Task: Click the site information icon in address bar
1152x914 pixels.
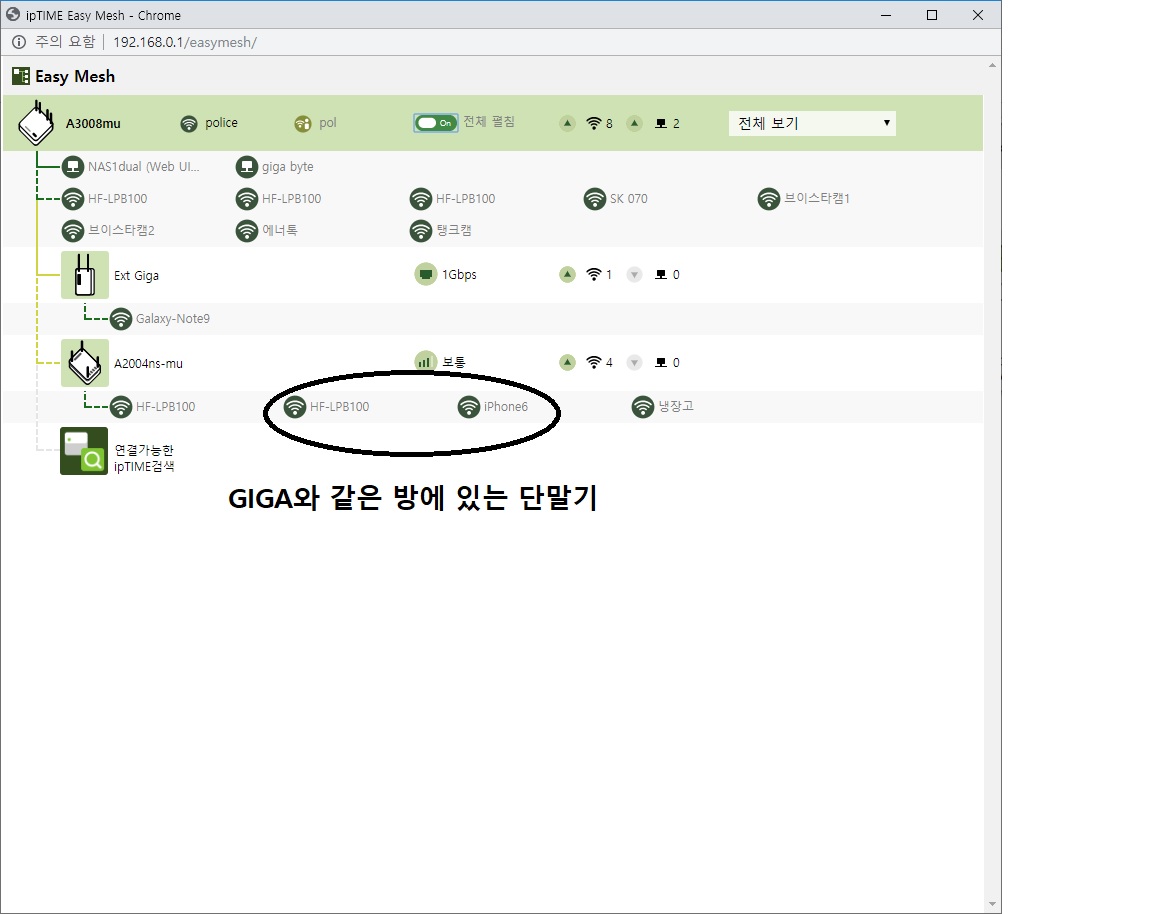Action: click(x=19, y=43)
